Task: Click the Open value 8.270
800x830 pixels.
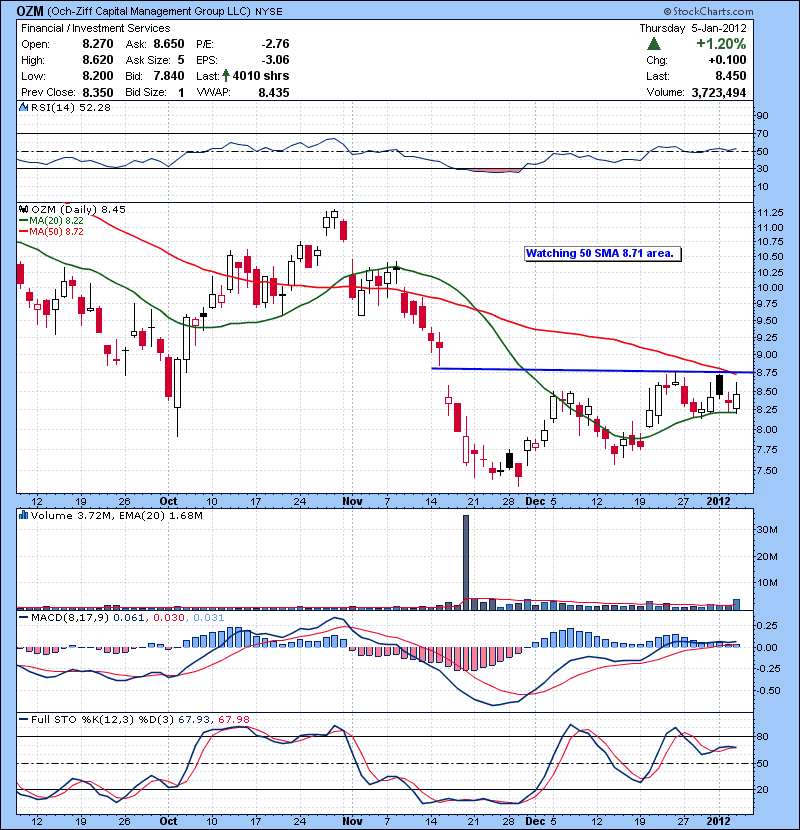Action: [x=97, y=44]
